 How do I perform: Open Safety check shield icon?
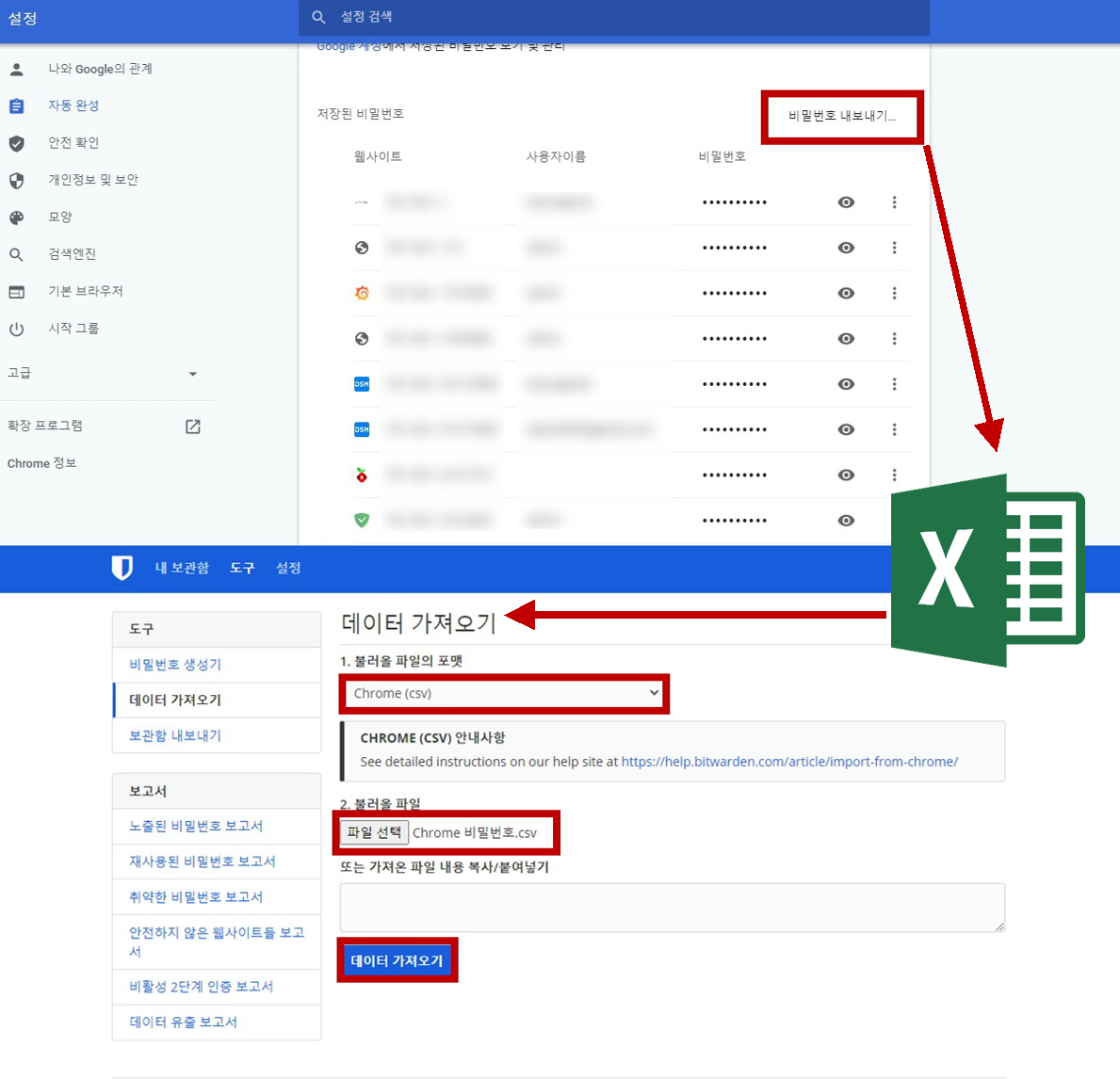pyautogui.click(x=16, y=143)
